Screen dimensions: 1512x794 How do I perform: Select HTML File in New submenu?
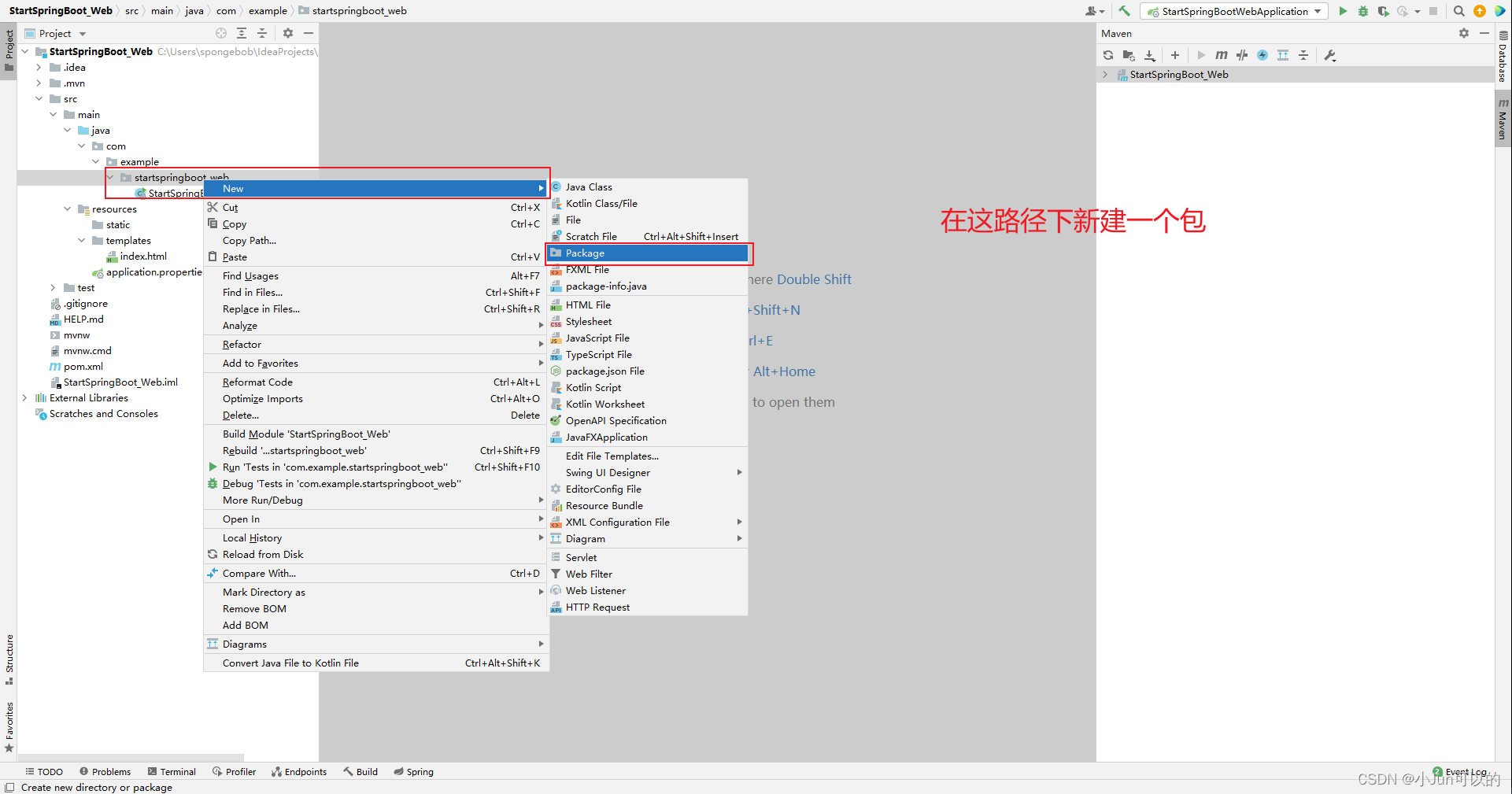pos(648,305)
